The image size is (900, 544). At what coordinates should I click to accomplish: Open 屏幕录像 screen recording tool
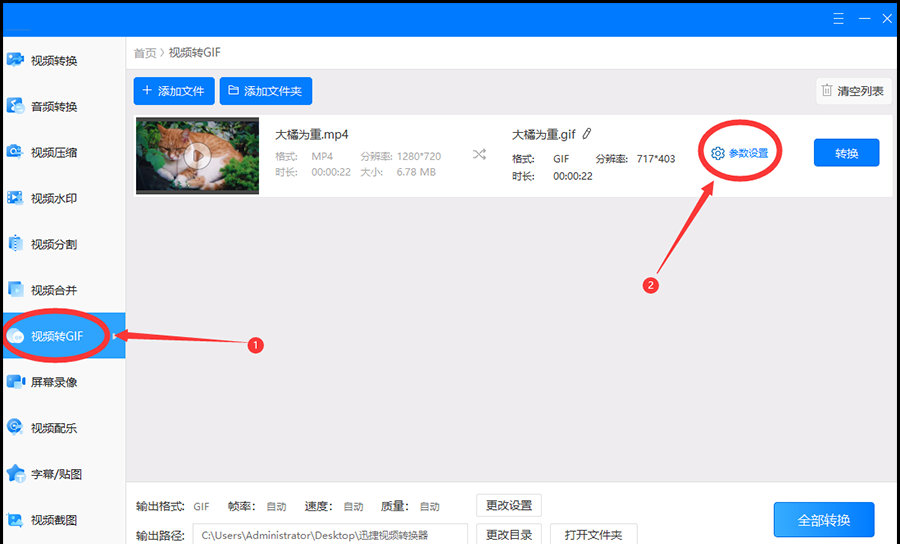(54, 382)
